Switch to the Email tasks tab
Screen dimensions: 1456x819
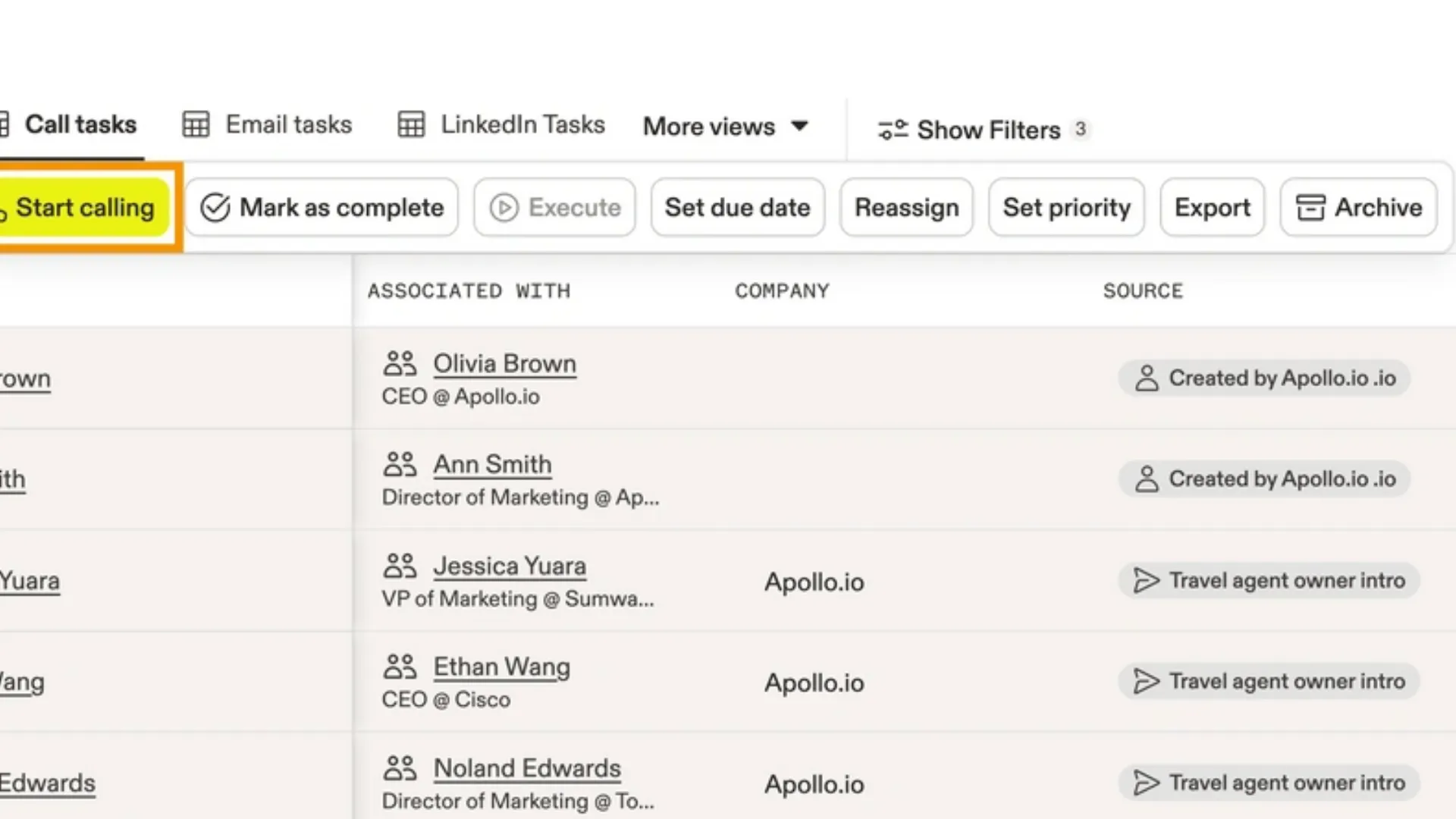288,124
